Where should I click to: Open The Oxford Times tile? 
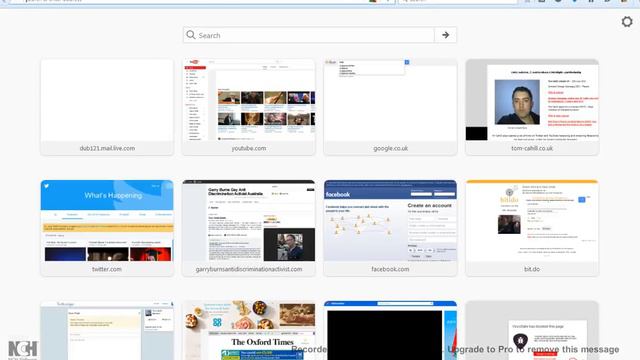point(249,330)
